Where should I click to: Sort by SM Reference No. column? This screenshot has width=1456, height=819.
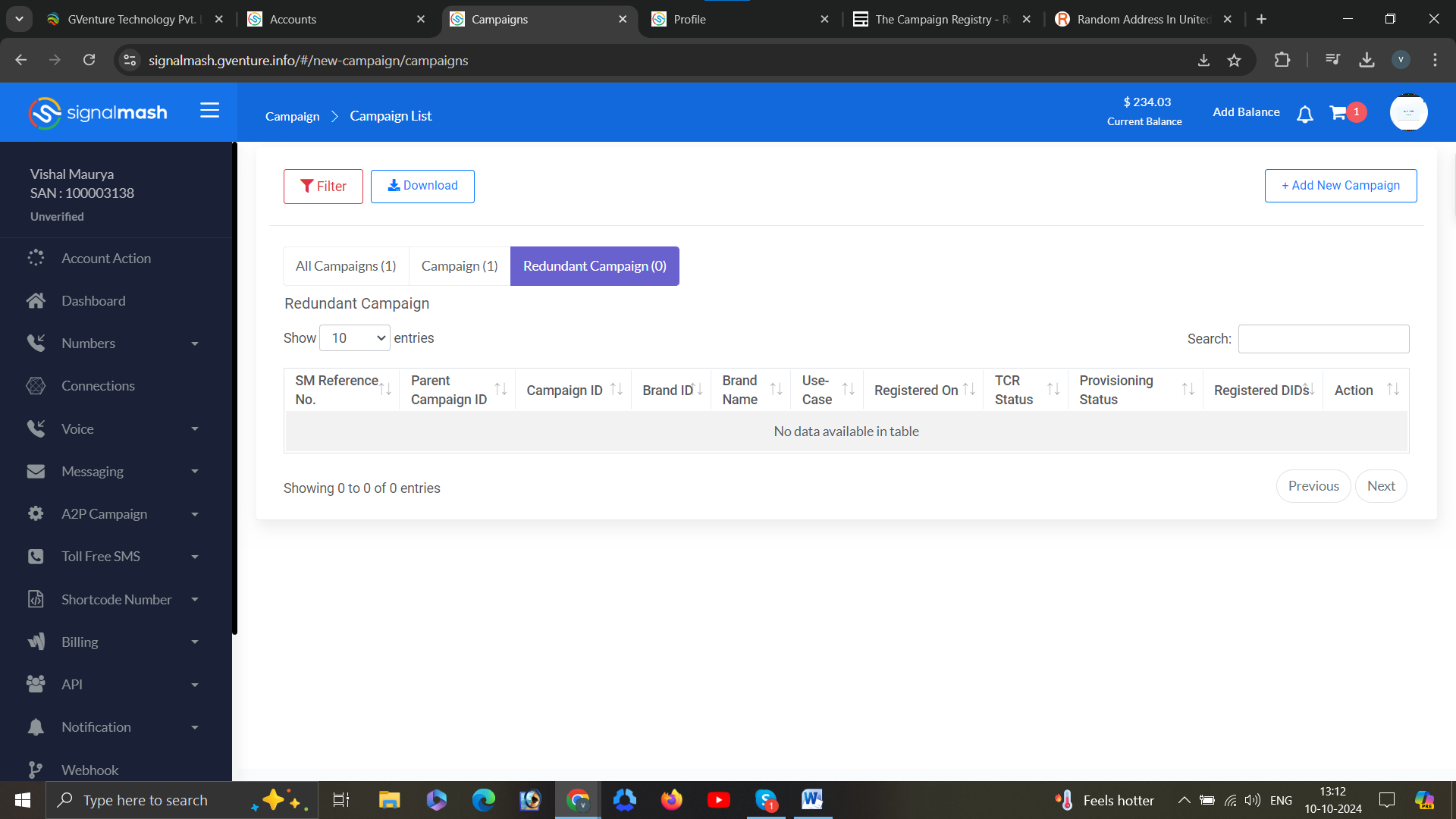click(342, 390)
